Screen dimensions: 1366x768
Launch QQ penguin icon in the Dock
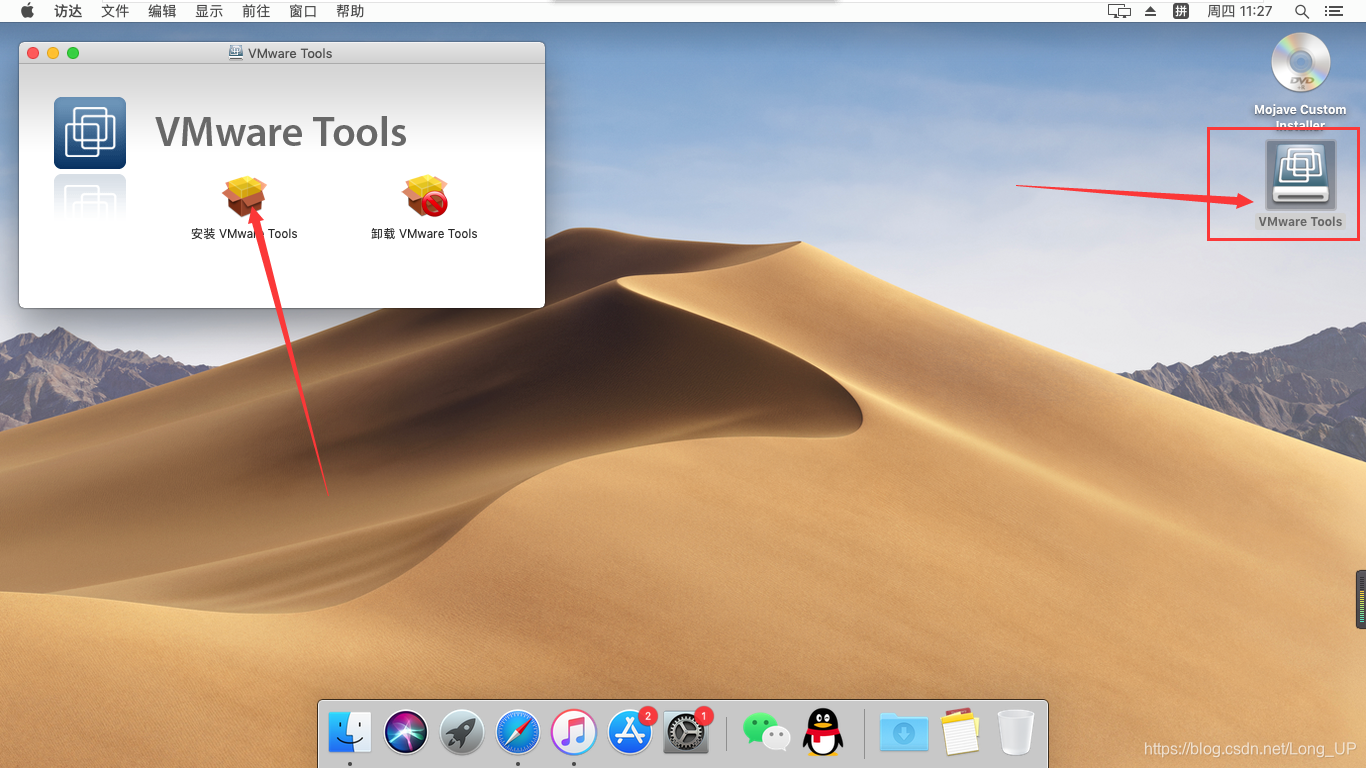pos(823,732)
